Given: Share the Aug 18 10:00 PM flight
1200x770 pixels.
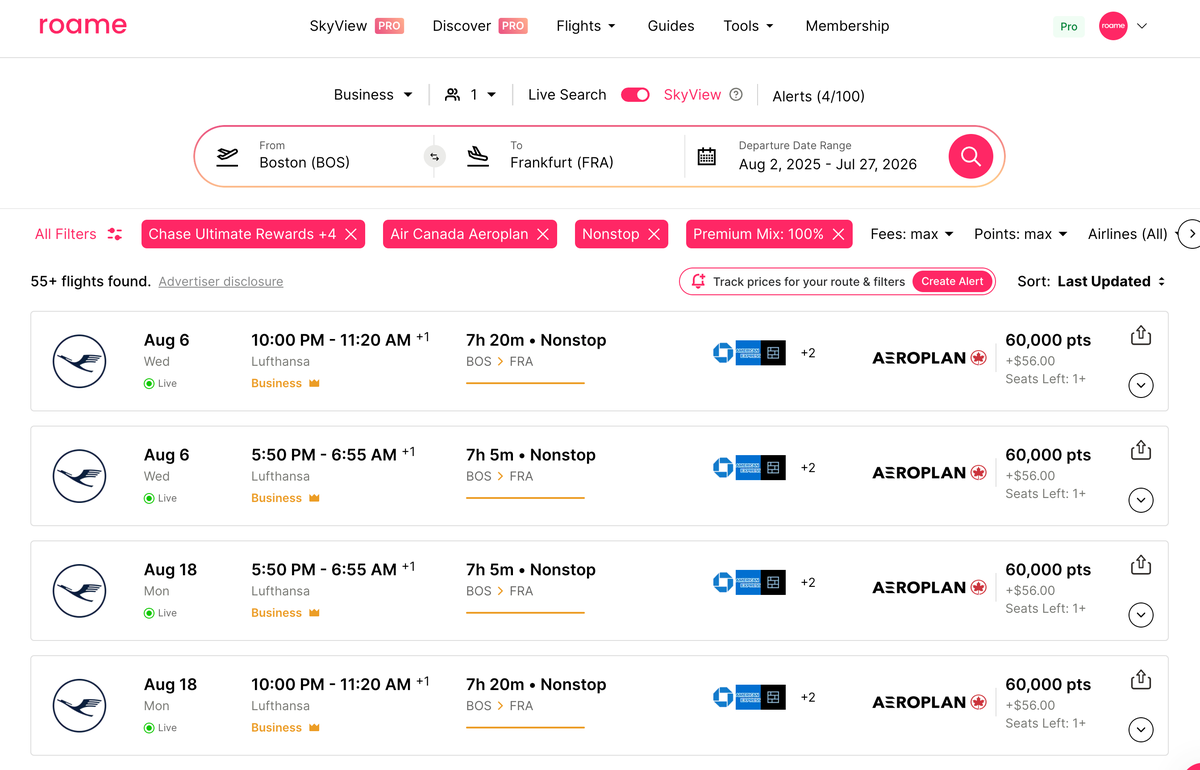Looking at the screenshot, I should 1141,681.
